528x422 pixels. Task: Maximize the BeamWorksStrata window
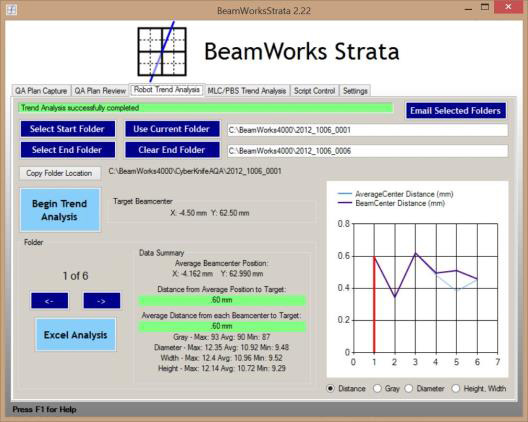pyautogui.click(x=485, y=7)
